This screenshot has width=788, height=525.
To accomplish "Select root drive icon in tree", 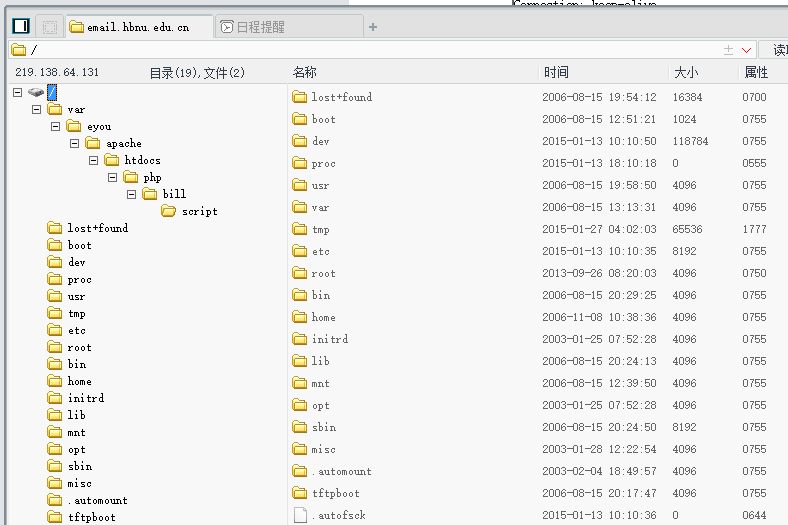I will tap(36, 92).
